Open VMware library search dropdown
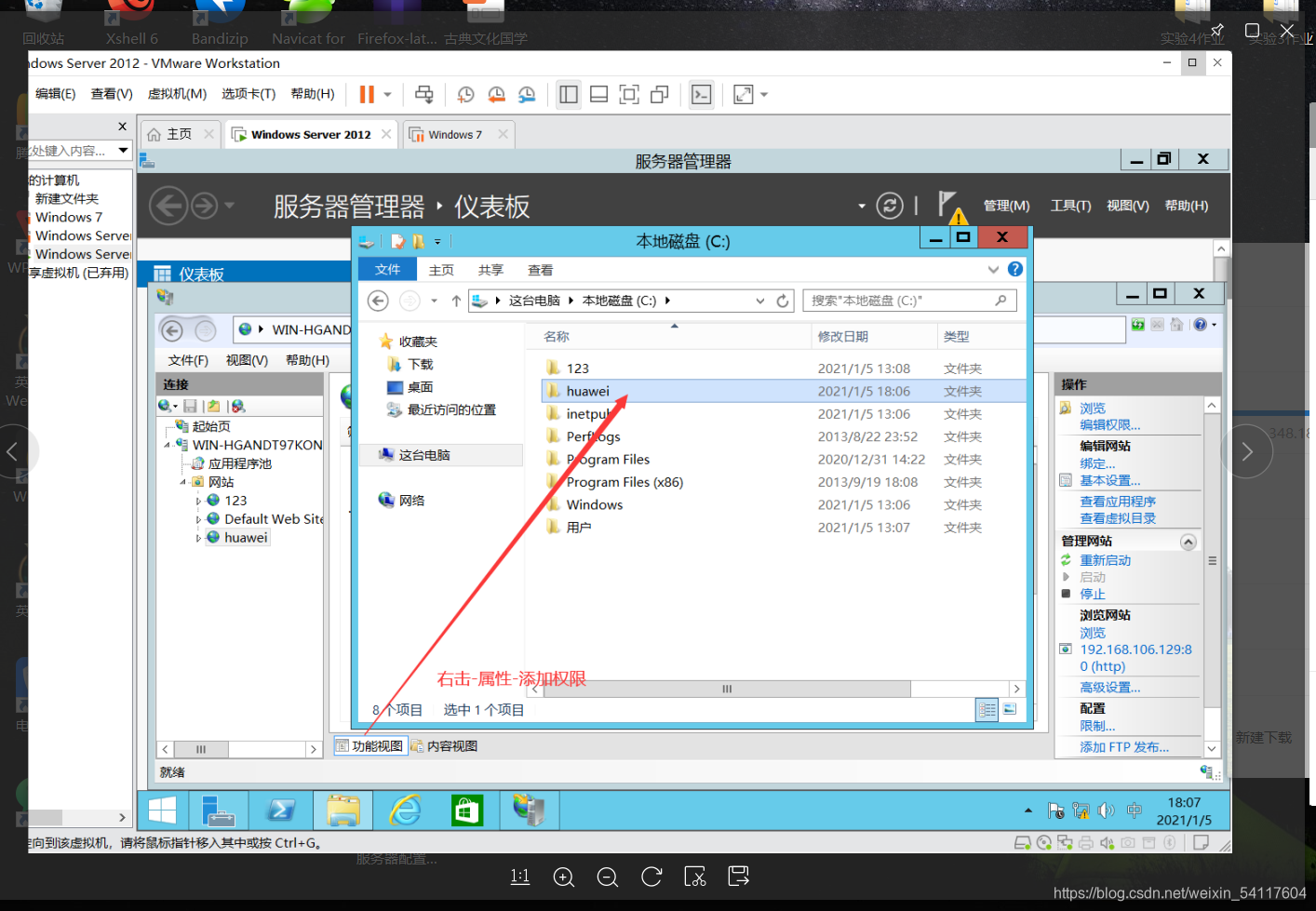 pyautogui.click(x=123, y=150)
